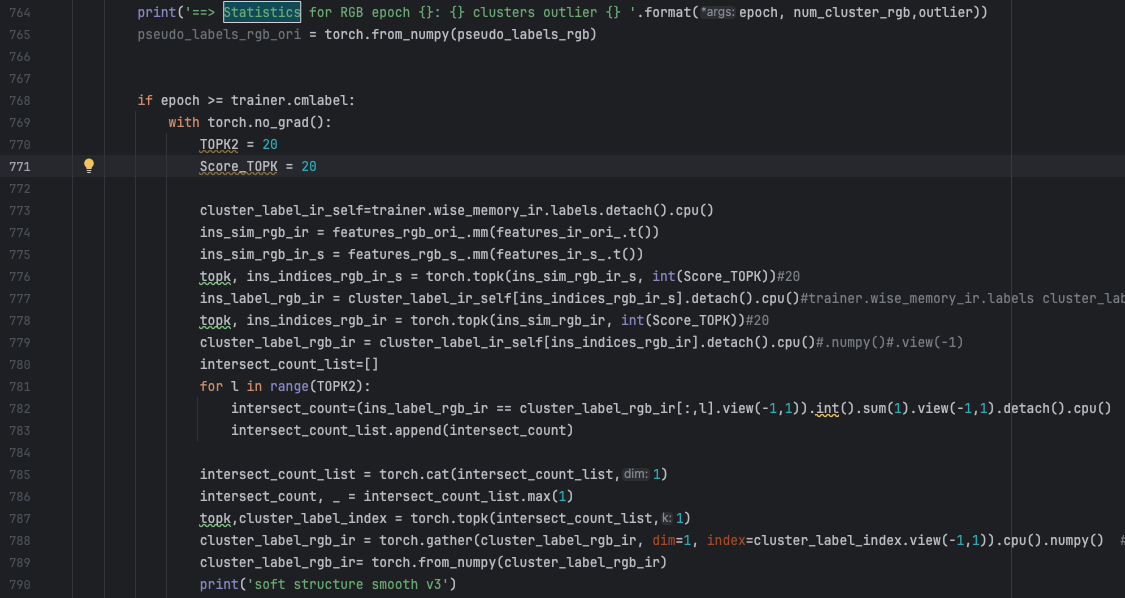Screen dimensions: 1125x598
Task: Click 'ins_indices_rgb_ir_s' on line 776
Action: point(324,276)
